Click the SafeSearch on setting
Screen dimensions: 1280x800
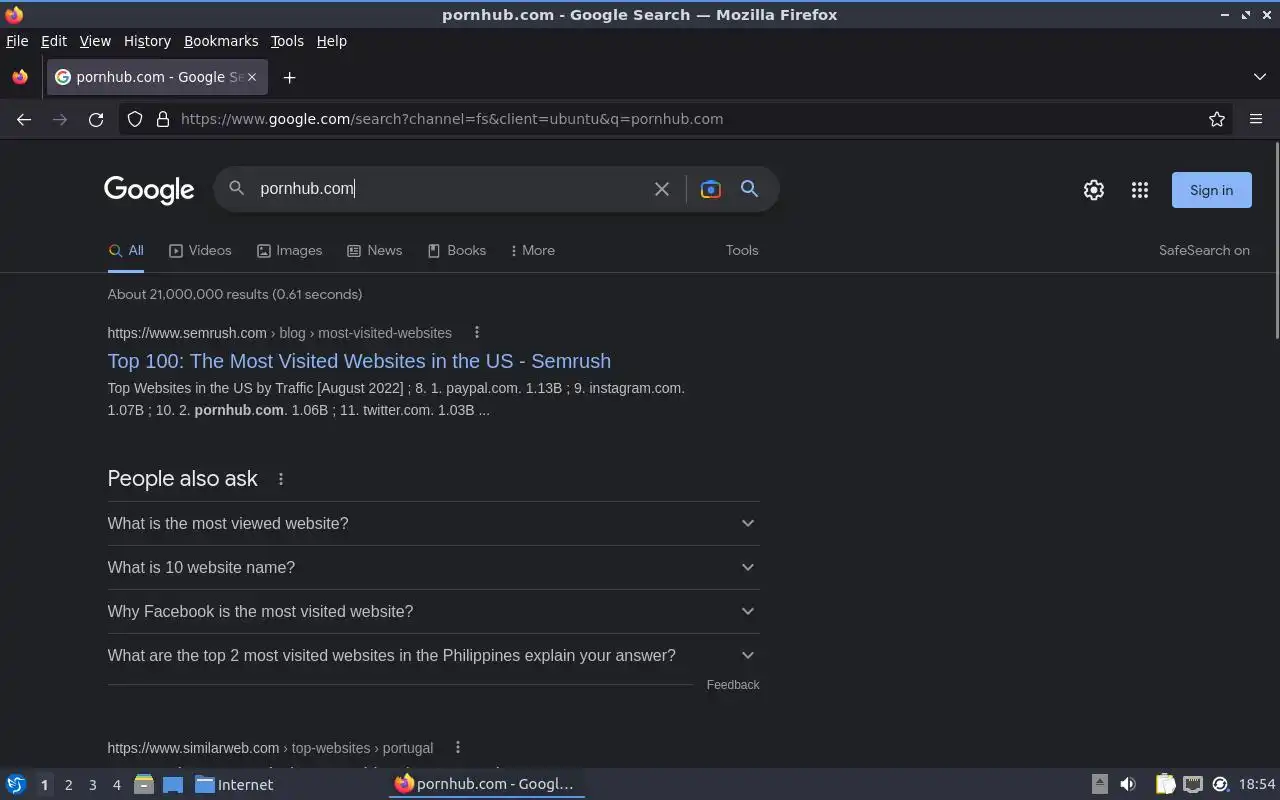pyautogui.click(x=1204, y=251)
